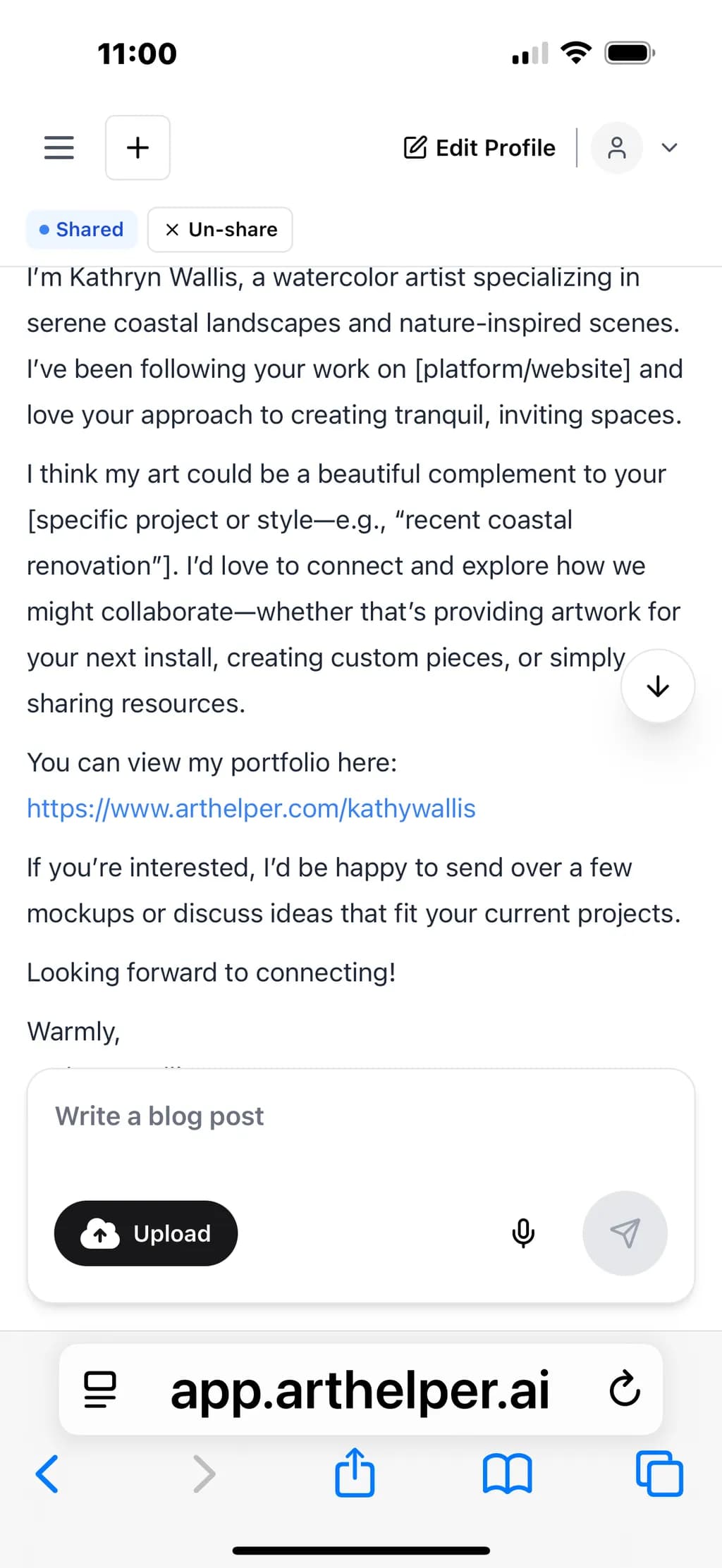Jump to bottom with down arrow
This screenshot has height=1568, width=722.
(657, 686)
